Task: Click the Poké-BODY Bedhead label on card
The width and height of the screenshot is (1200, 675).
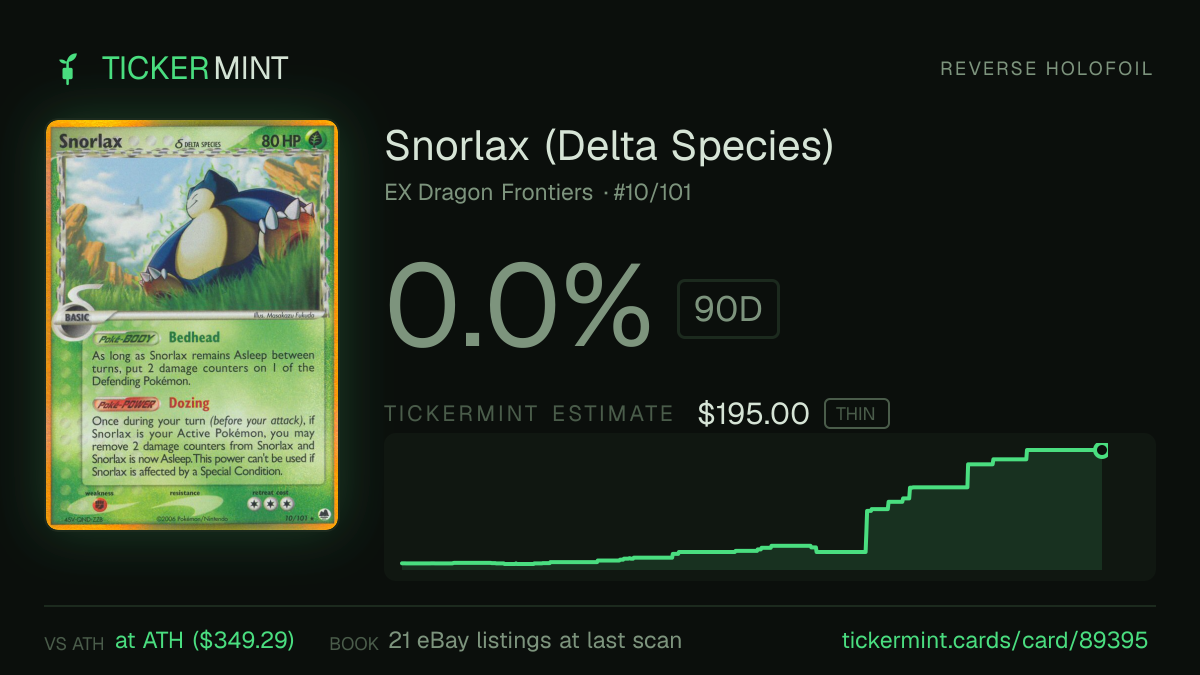Action: click(x=158, y=337)
